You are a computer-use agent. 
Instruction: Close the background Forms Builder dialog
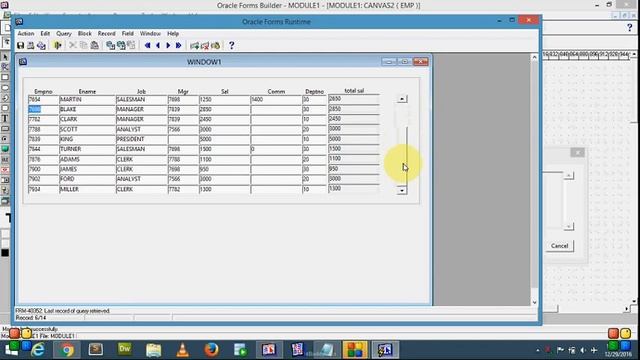coord(577,152)
